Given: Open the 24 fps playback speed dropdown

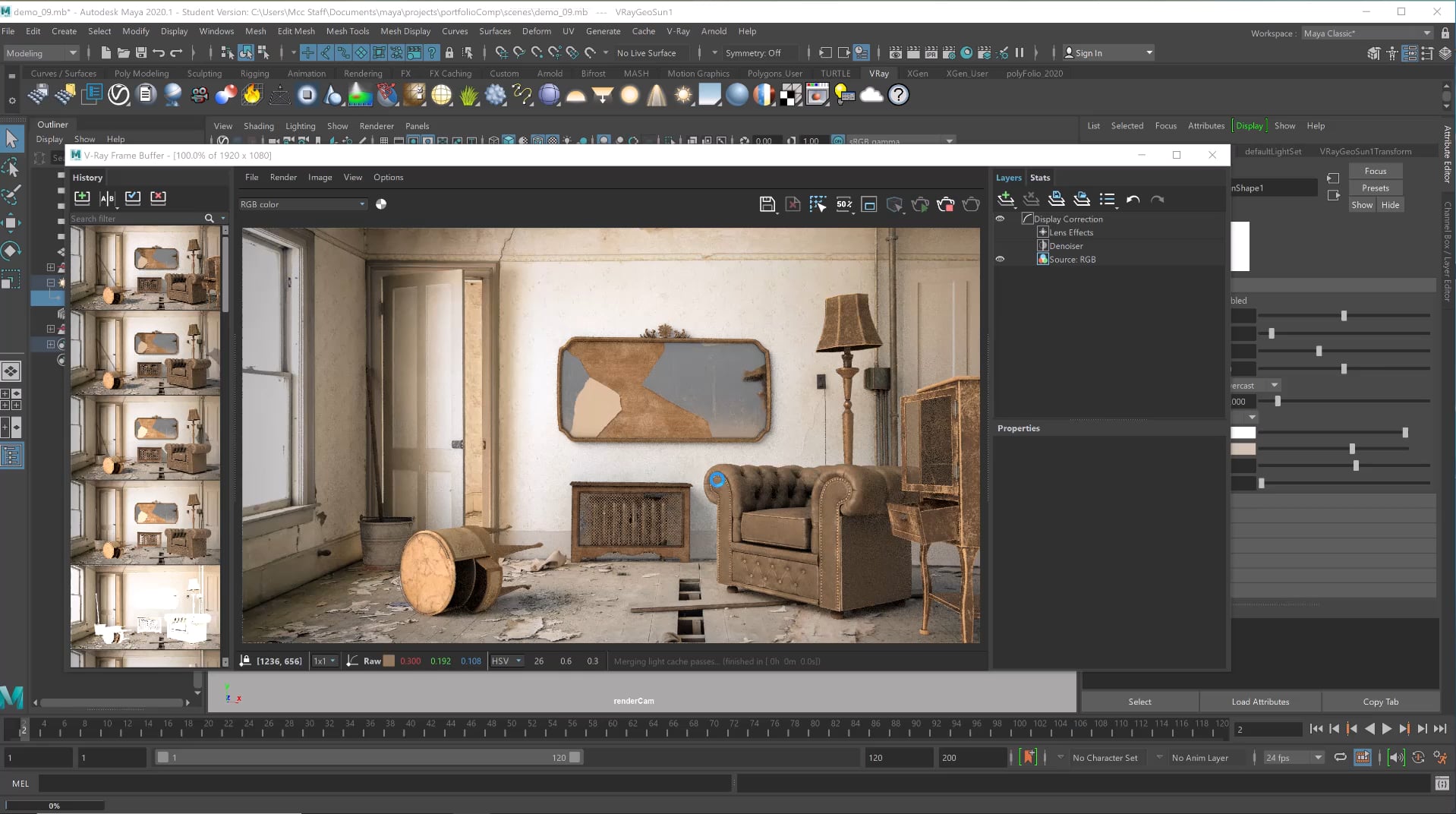Looking at the screenshot, I should tap(1292, 757).
